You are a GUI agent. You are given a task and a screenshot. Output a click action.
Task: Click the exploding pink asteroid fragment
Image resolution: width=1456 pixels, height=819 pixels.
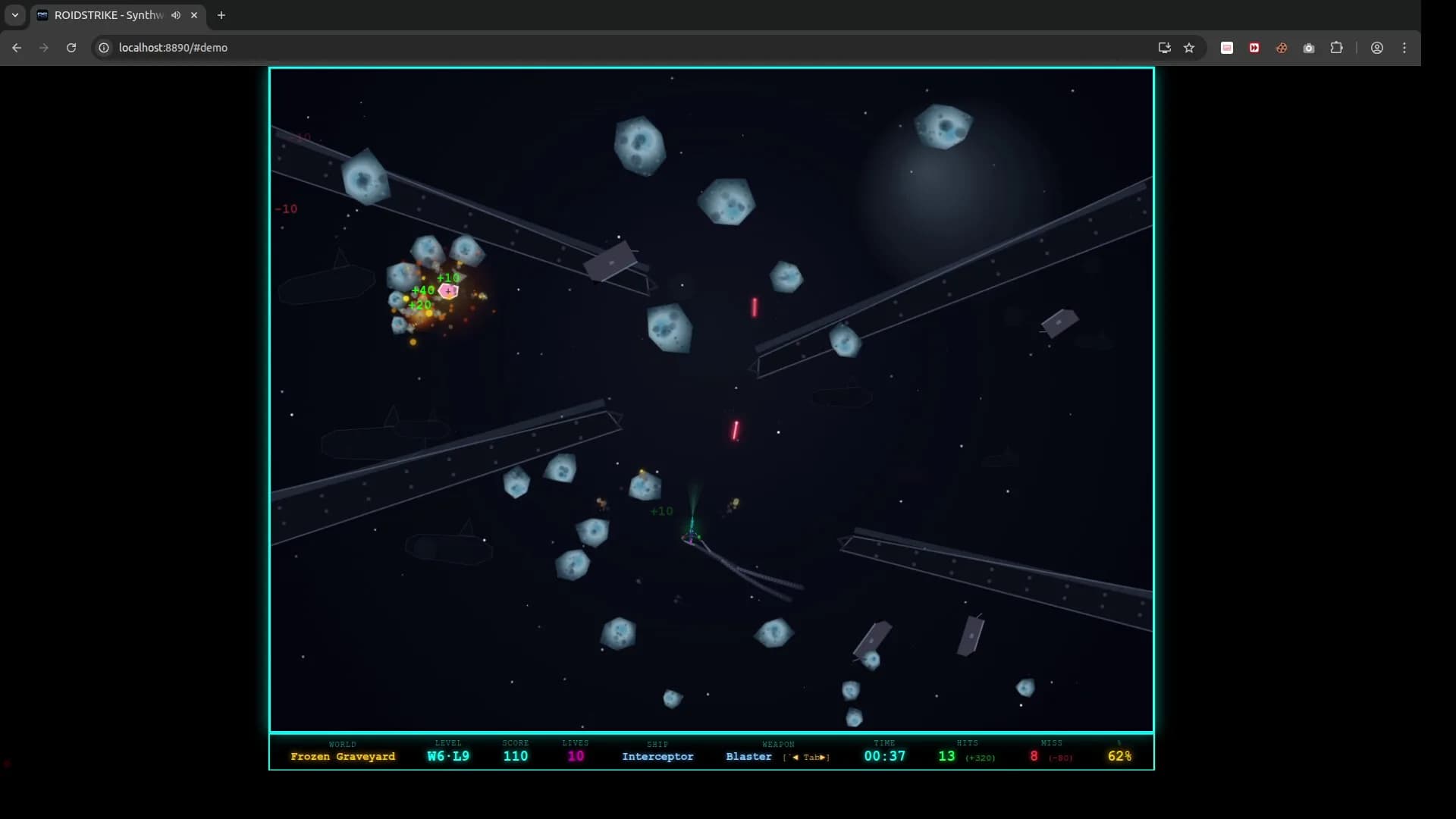448,290
